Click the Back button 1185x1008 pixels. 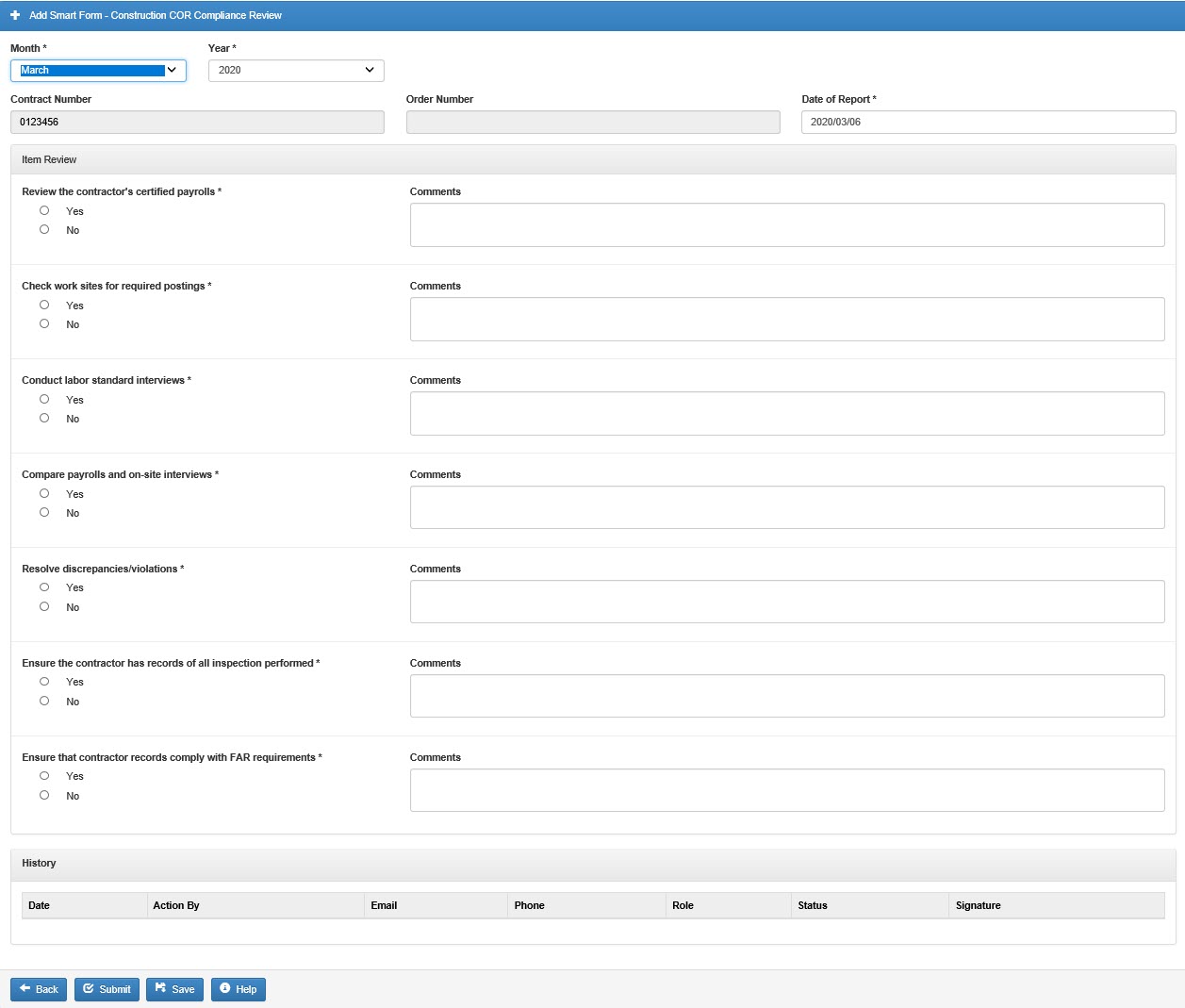(x=39, y=989)
